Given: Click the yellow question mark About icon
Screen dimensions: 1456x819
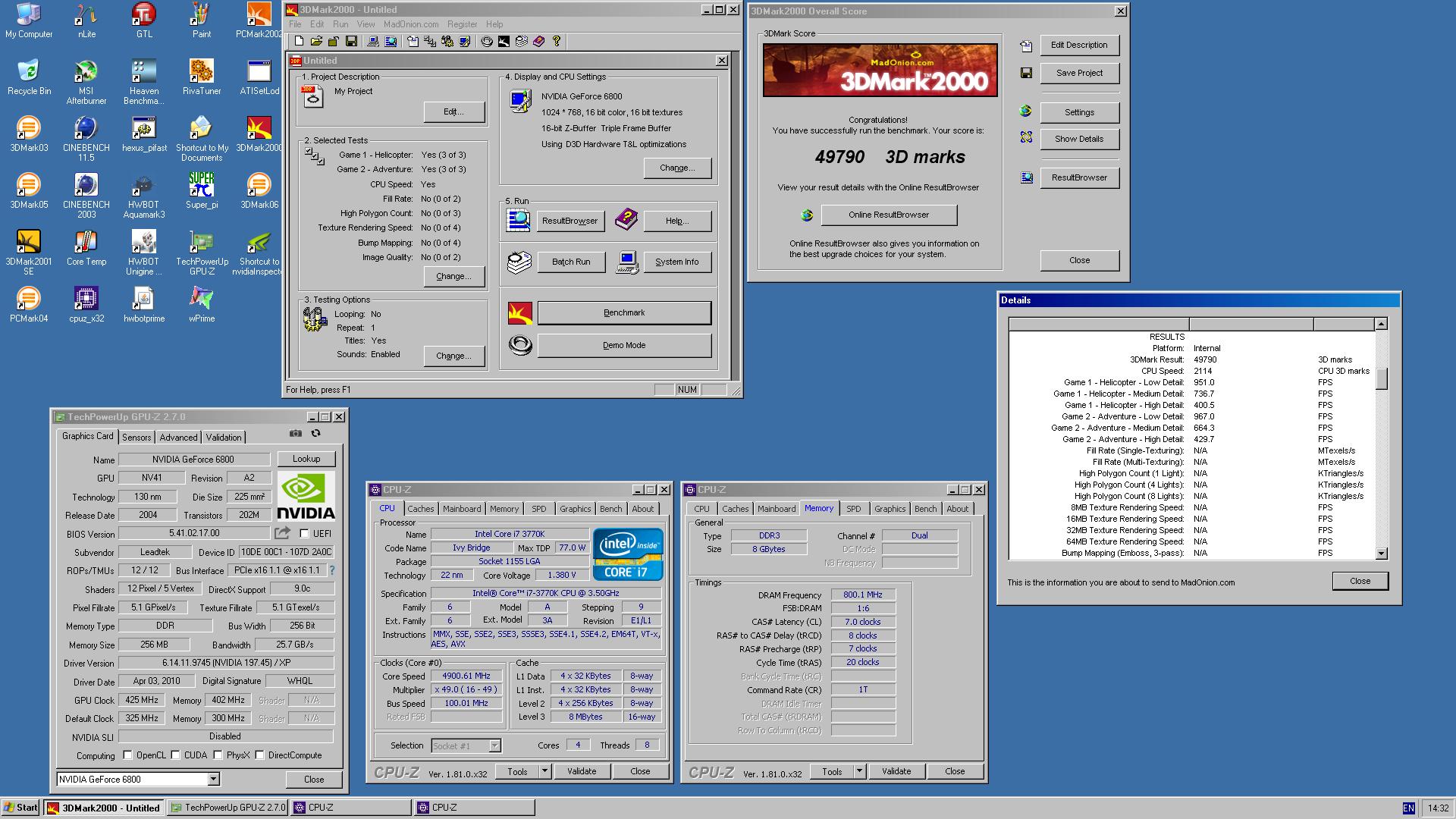Looking at the screenshot, I should coord(557,41).
